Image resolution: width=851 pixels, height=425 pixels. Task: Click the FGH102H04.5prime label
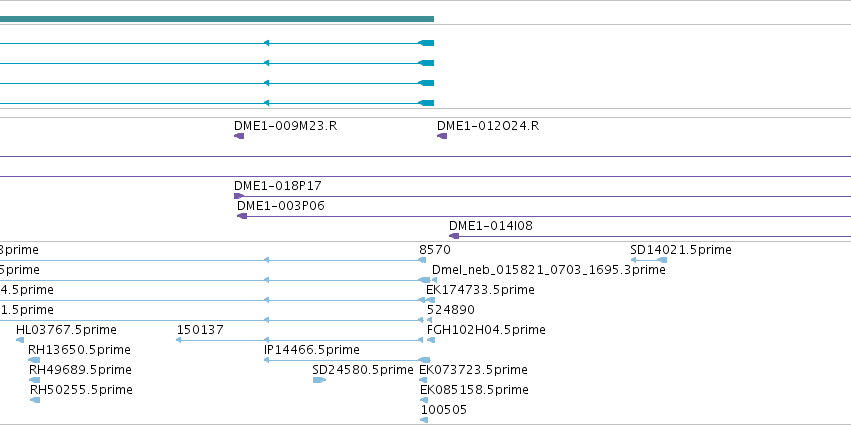(x=486, y=329)
